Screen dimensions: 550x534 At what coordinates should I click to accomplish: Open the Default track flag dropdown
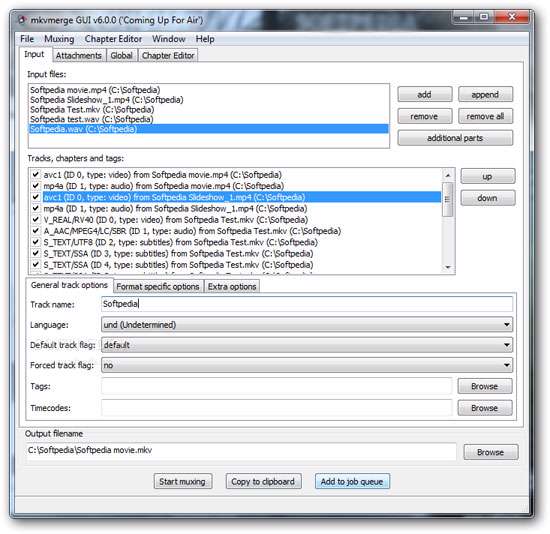pos(307,345)
